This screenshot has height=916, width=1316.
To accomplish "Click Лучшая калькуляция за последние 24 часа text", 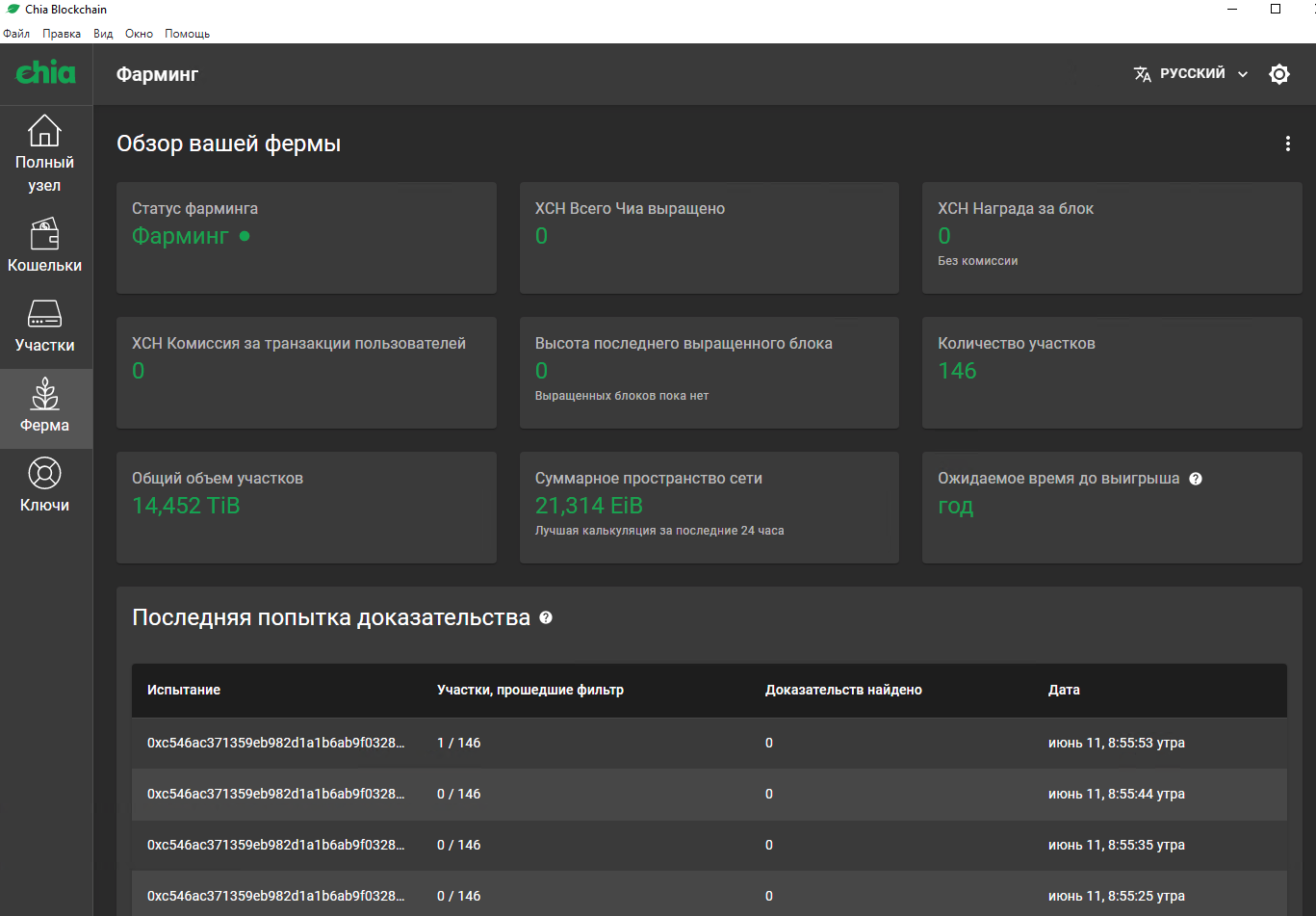I will [x=659, y=531].
